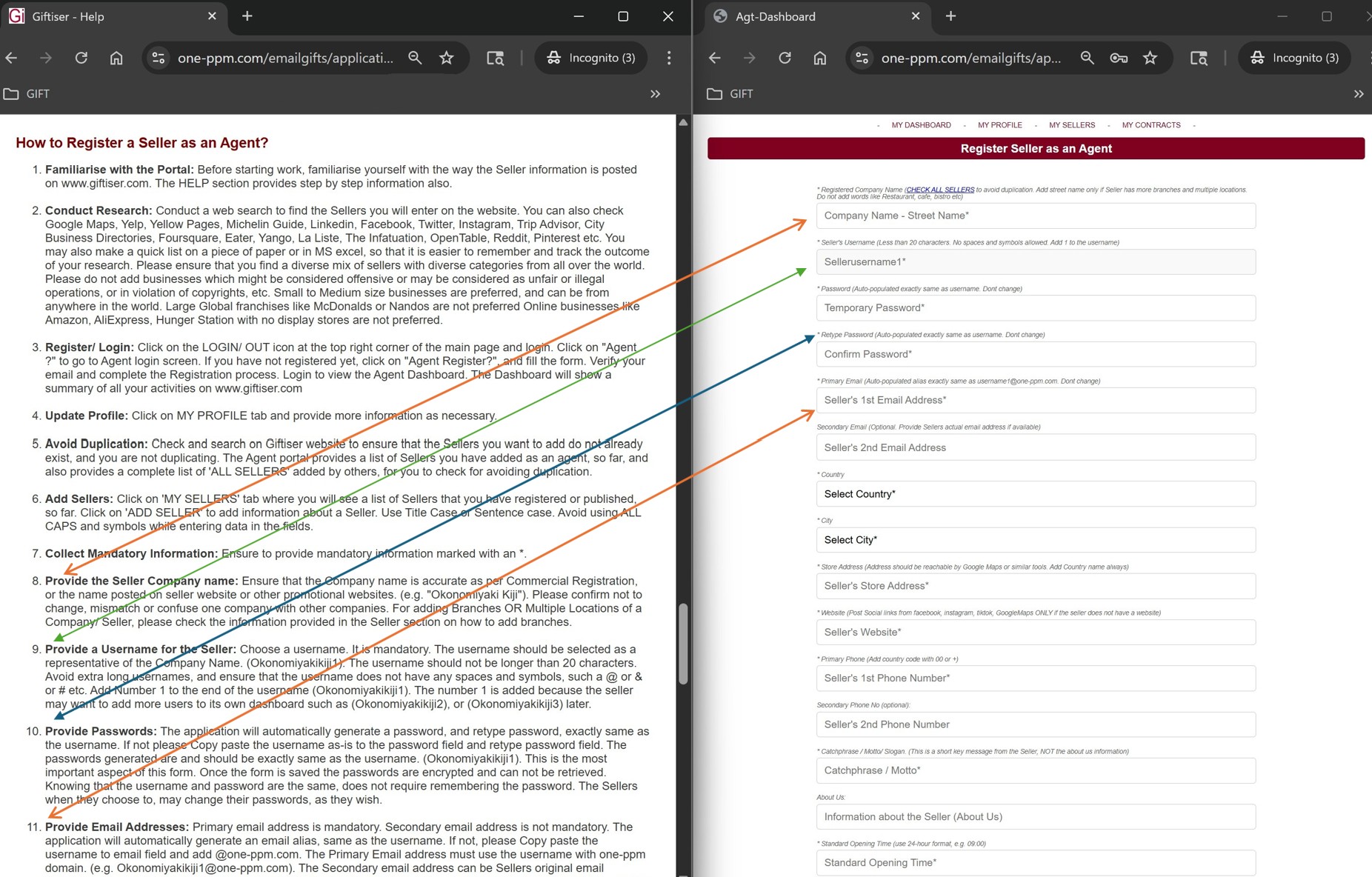This screenshot has width=1372, height=877.
Task: Expand the Select City dropdown
Action: tap(1036, 540)
